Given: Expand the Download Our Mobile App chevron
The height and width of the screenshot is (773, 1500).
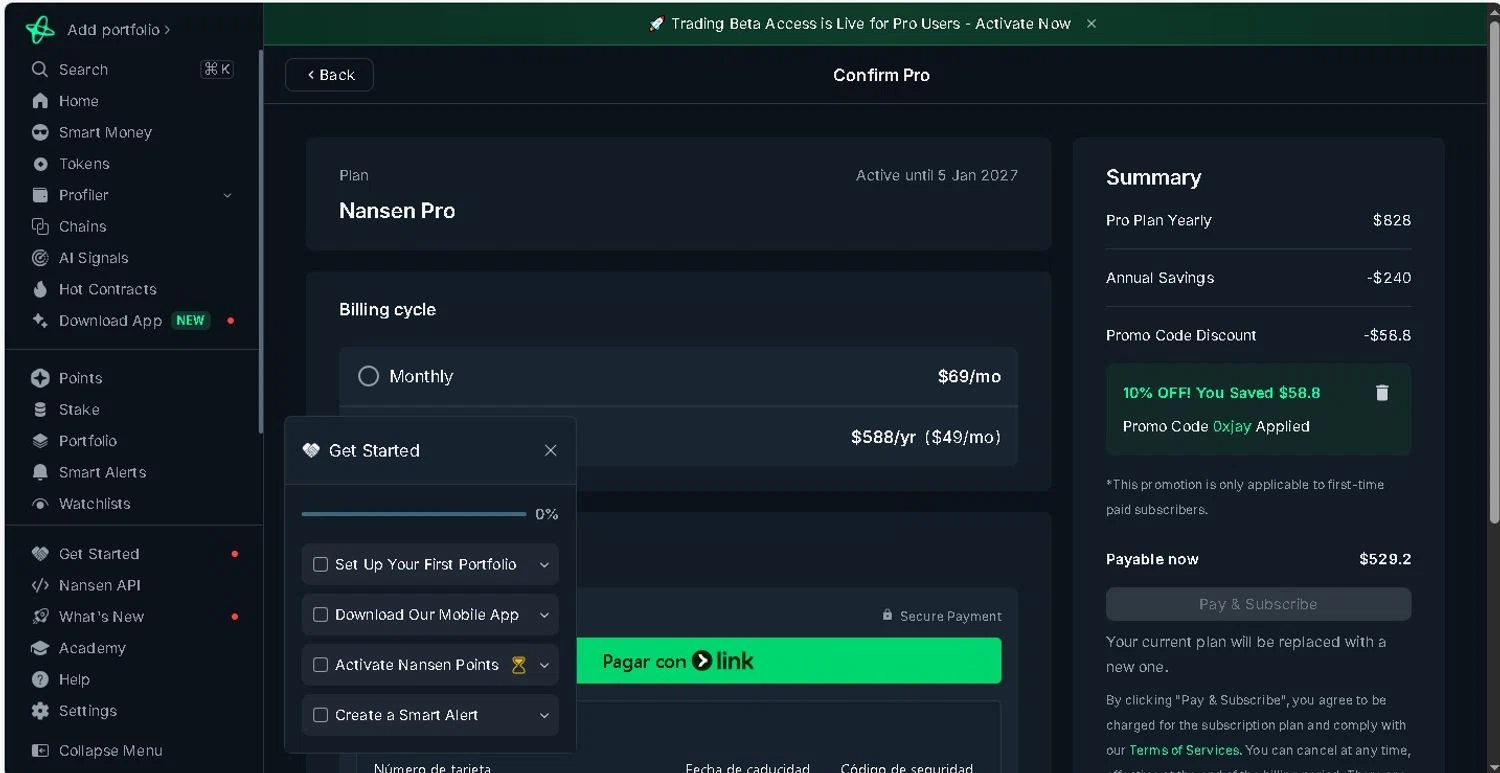Looking at the screenshot, I should pyautogui.click(x=544, y=615).
